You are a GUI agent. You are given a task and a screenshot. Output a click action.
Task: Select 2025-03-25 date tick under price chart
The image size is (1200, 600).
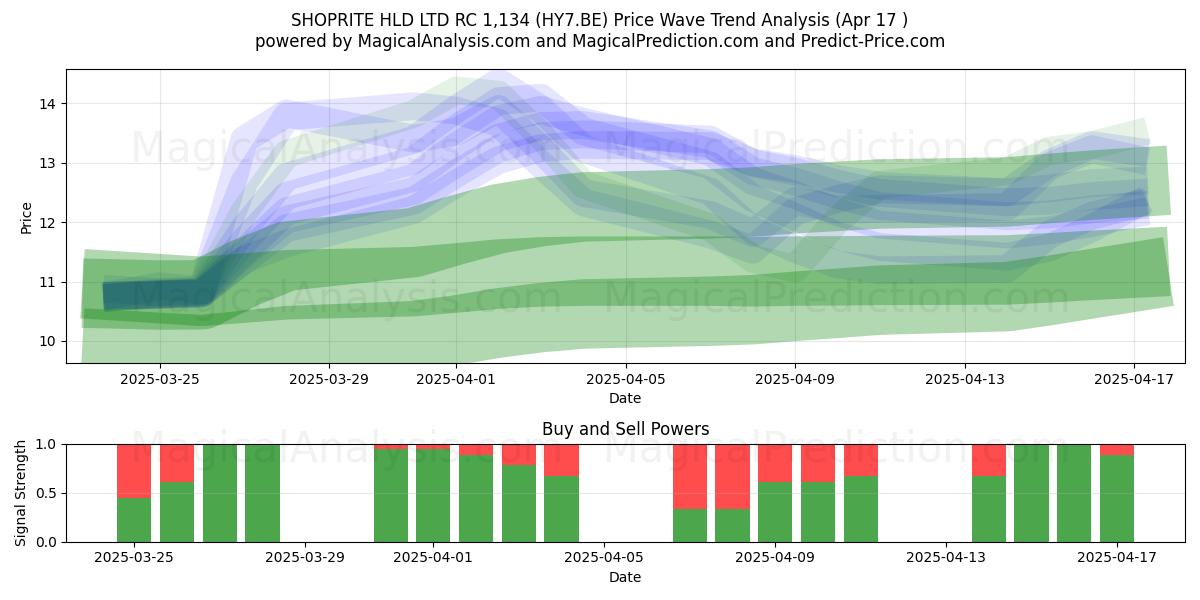coord(160,379)
